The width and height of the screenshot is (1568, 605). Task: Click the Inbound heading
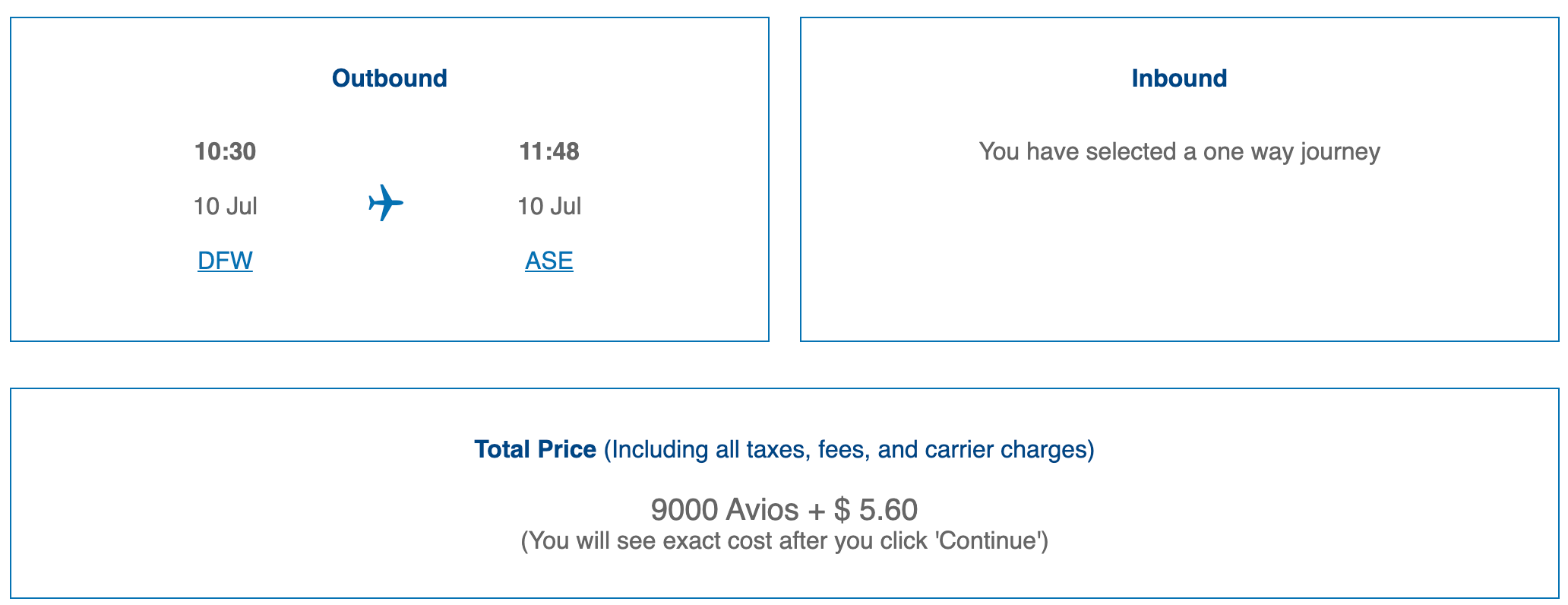click(1179, 78)
